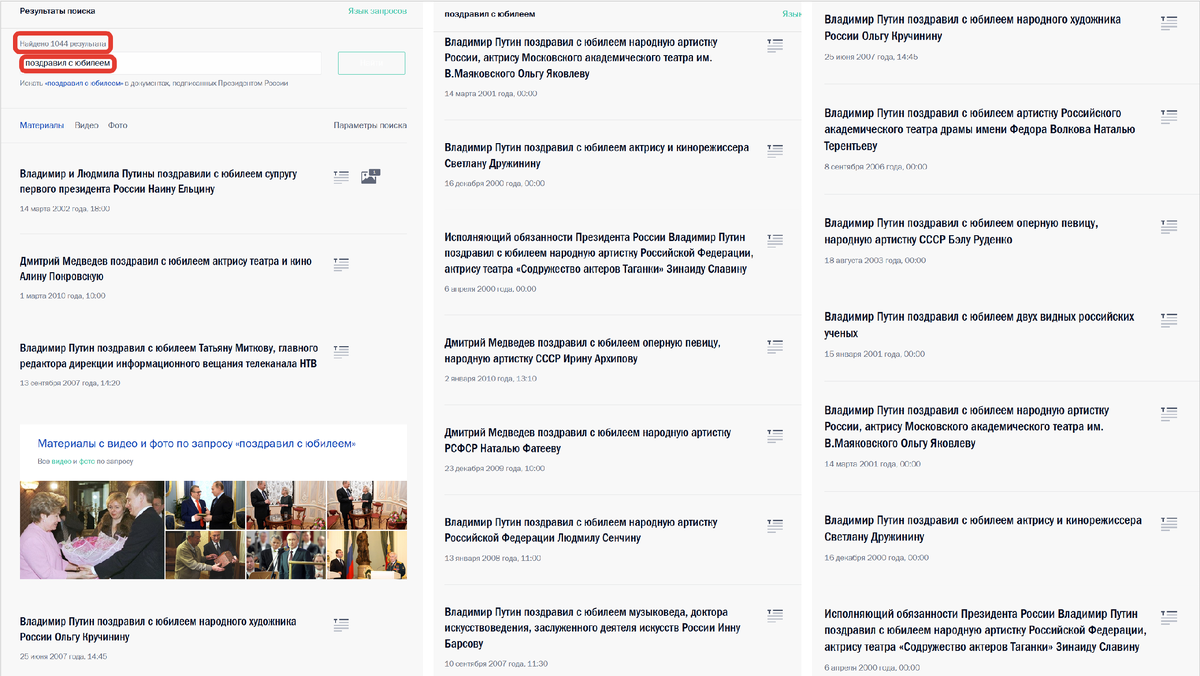Open result about Людмила Сенчина
This screenshot has height=676, width=1200.
581,530
